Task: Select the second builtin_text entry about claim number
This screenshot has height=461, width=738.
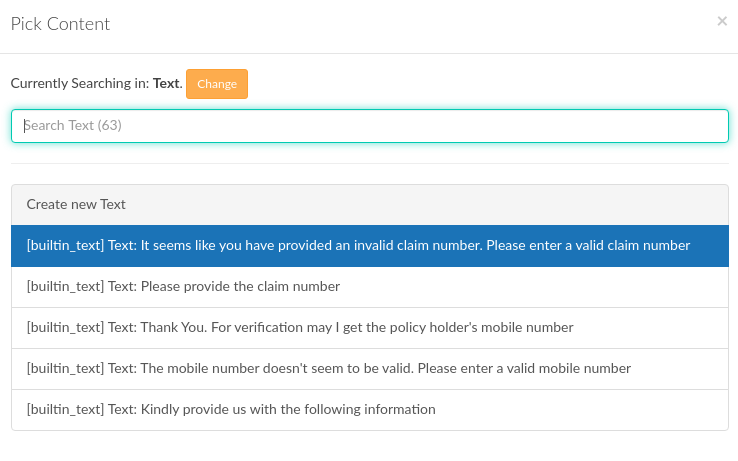Action: [x=370, y=287]
